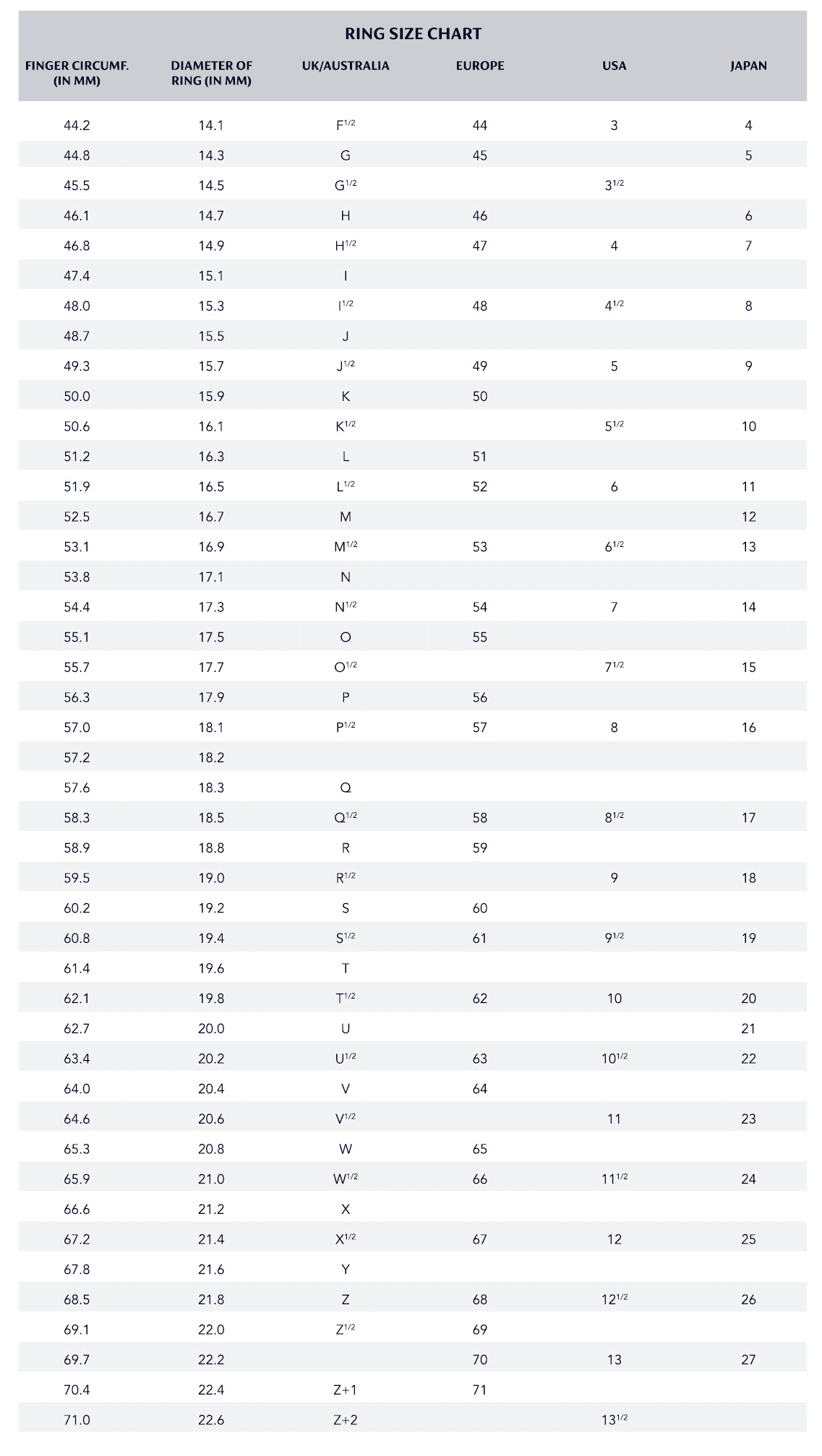822x1456 pixels.
Task: Click the 44.2 finger circumference cell
Action: [x=77, y=126]
